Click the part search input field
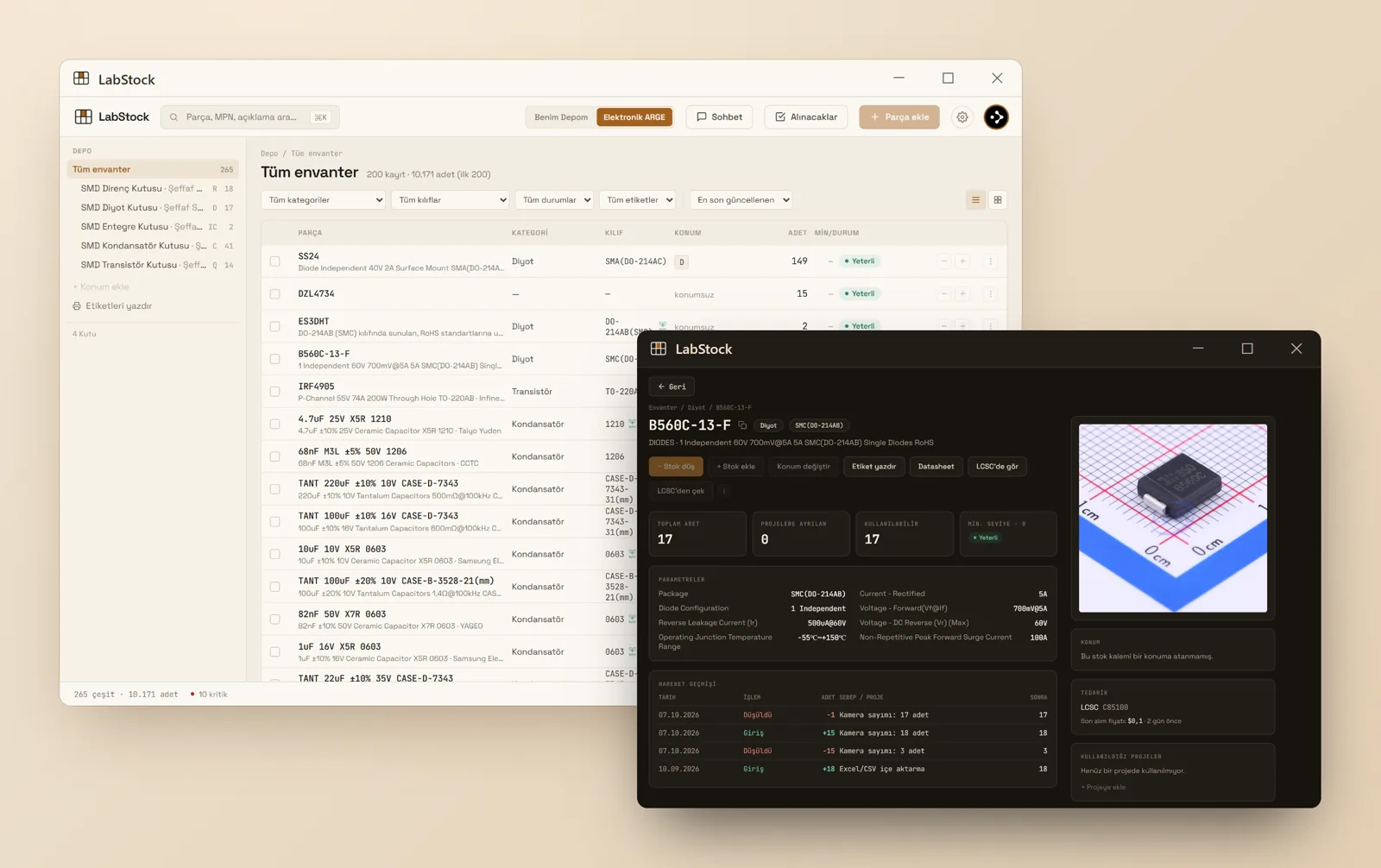 250,117
